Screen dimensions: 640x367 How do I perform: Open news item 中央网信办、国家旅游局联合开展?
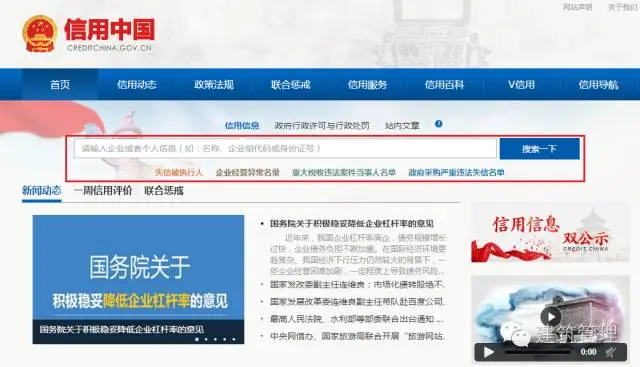coord(357,336)
